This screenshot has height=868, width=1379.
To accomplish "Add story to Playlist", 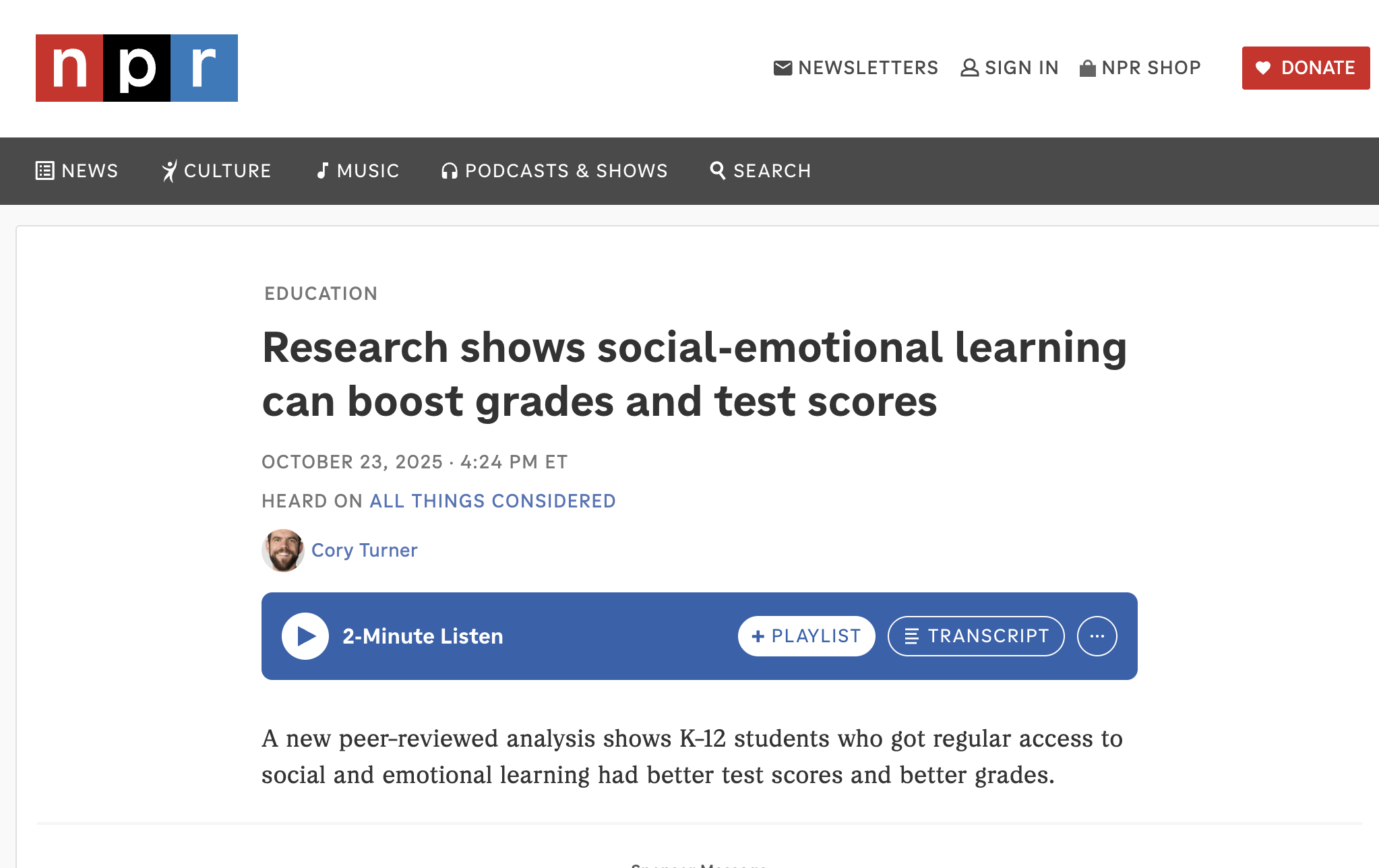I will pyautogui.click(x=806, y=636).
